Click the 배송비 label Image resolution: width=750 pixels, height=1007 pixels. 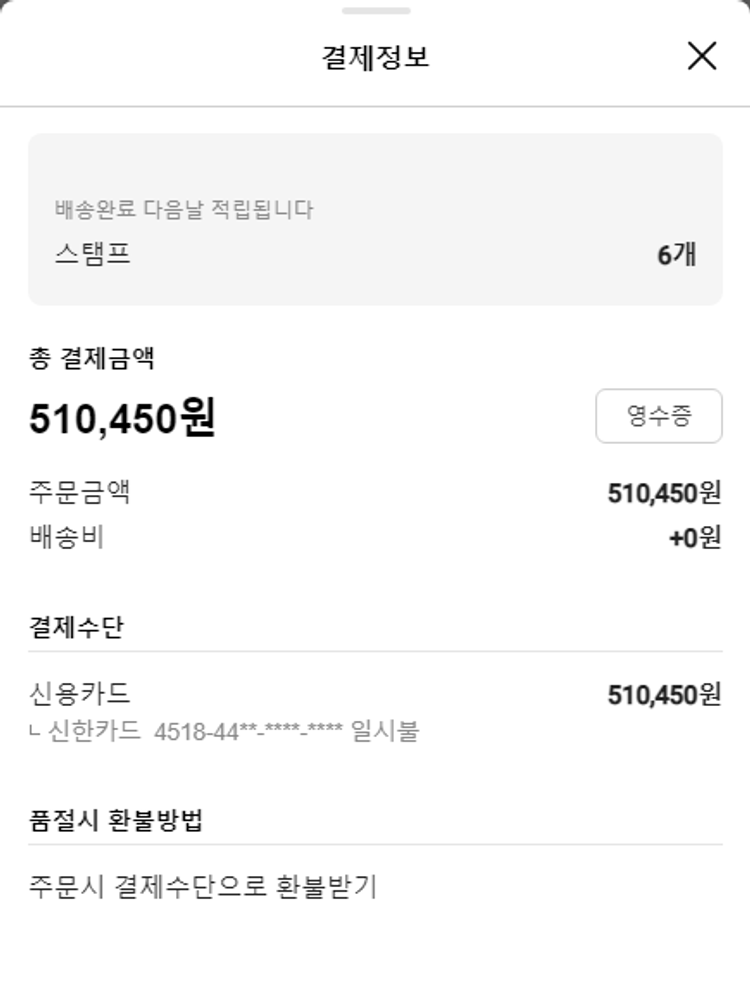click(67, 537)
